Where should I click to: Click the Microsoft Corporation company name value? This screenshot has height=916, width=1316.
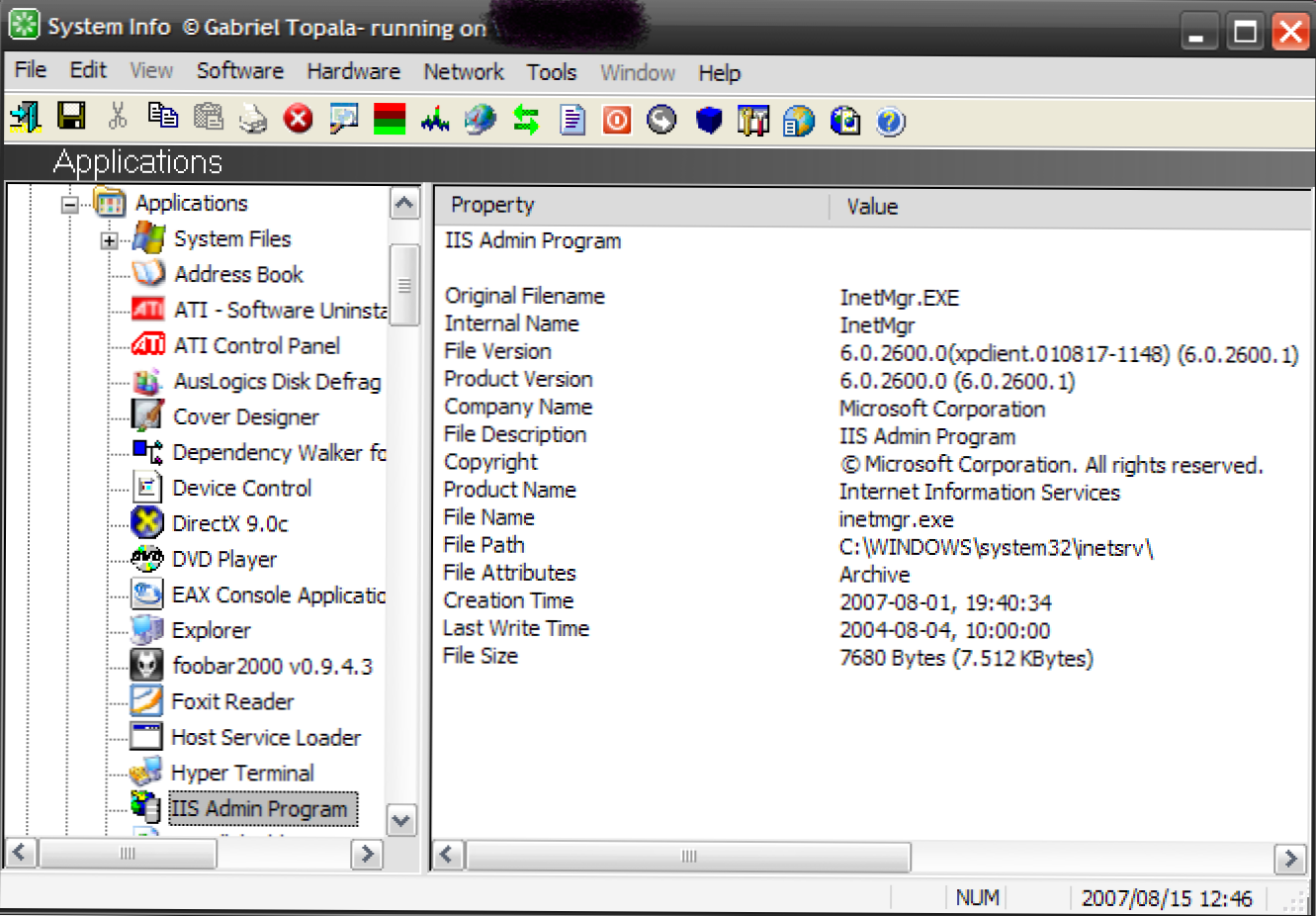941,409
